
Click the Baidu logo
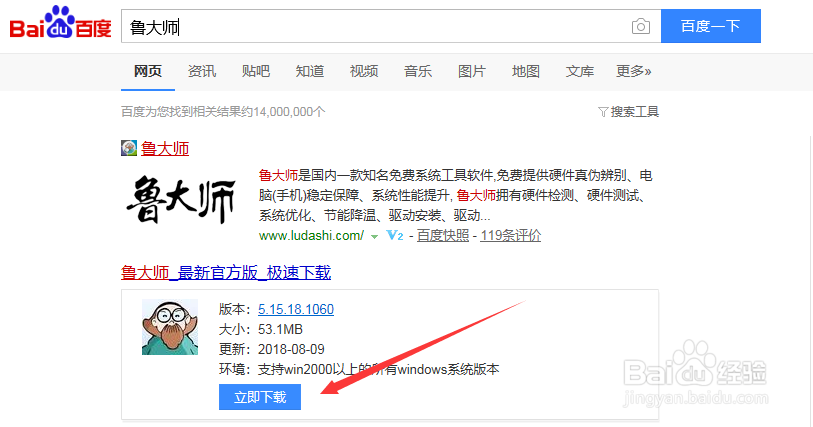tap(61, 23)
